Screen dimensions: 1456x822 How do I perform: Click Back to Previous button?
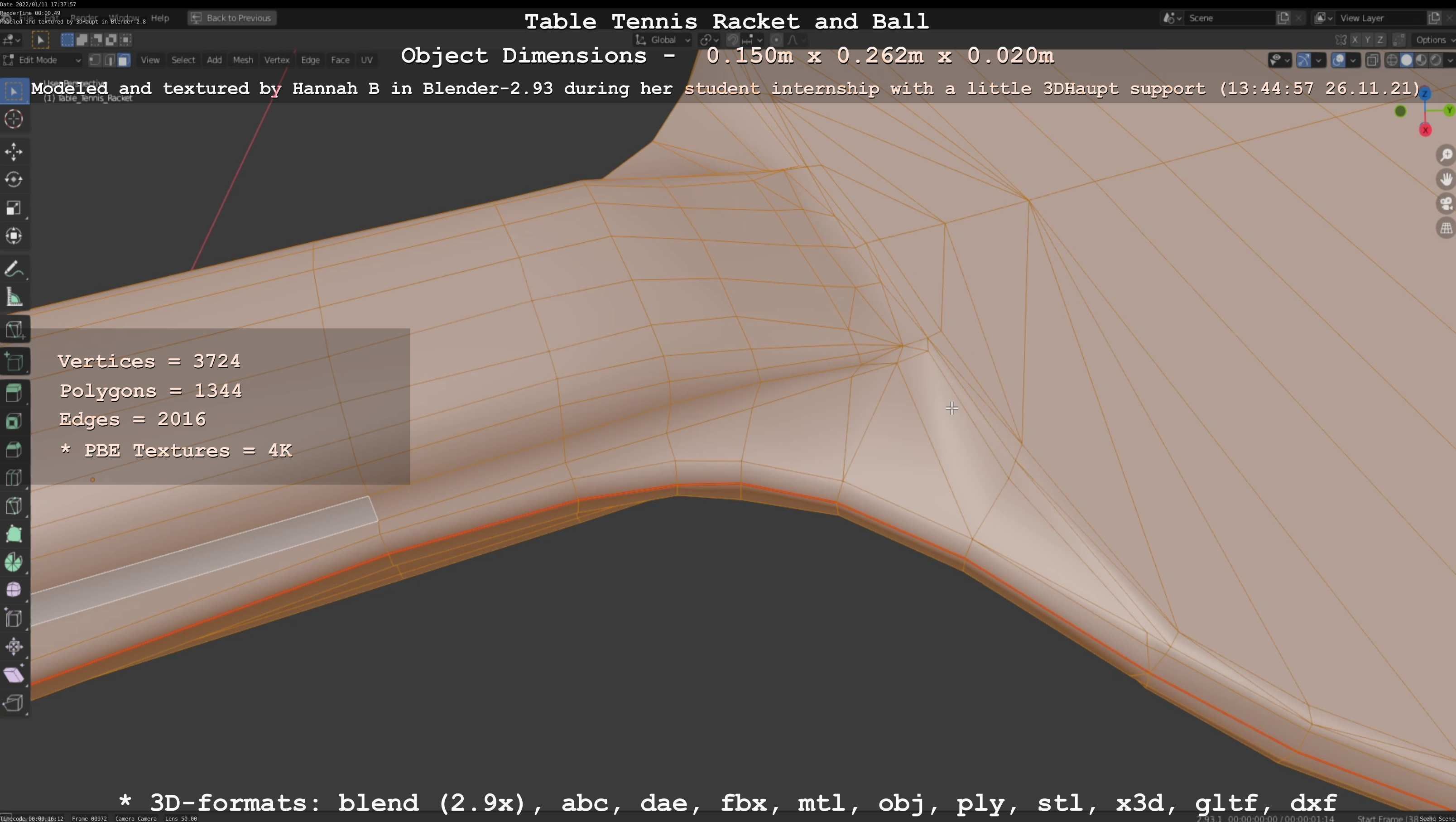tap(232, 18)
